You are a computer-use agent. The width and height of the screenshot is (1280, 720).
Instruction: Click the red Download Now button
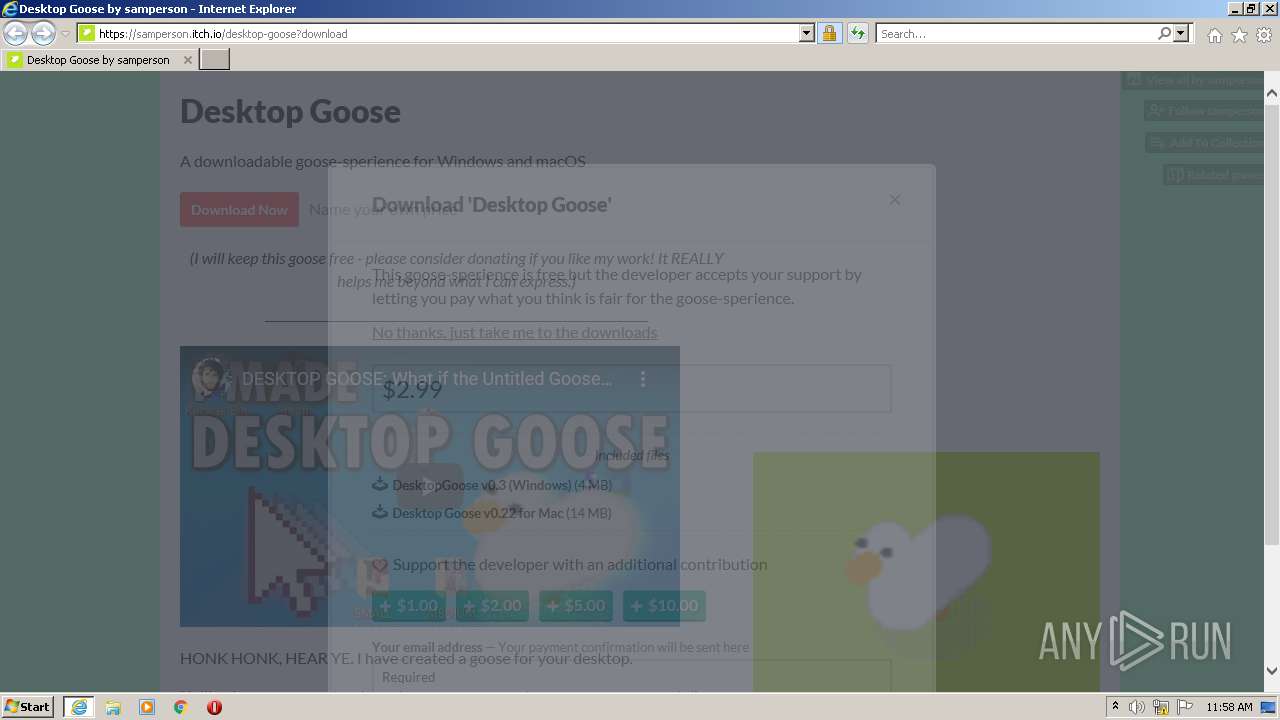pyautogui.click(x=239, y=210)
